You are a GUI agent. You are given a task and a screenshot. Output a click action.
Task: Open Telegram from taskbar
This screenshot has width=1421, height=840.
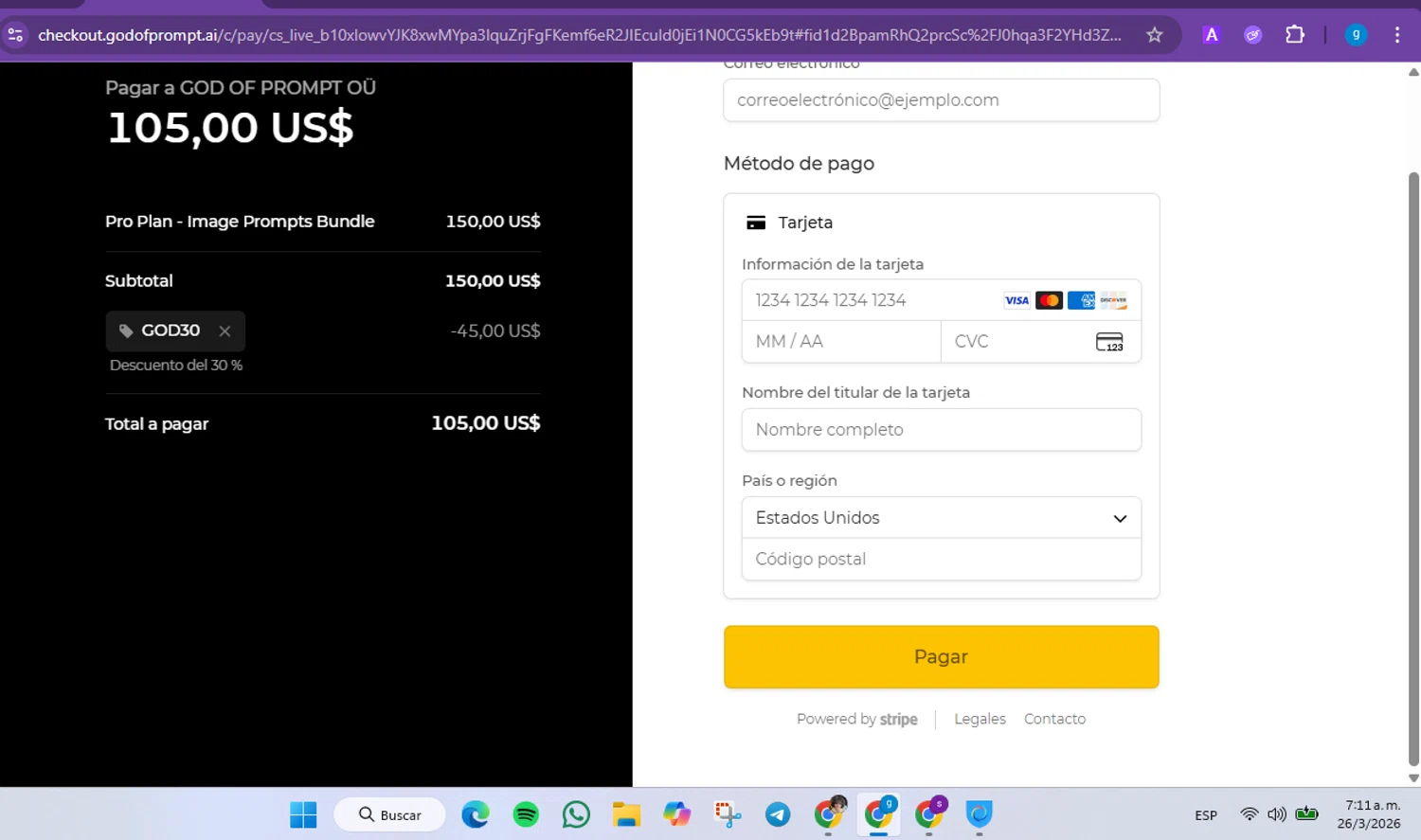pos(778,814)
